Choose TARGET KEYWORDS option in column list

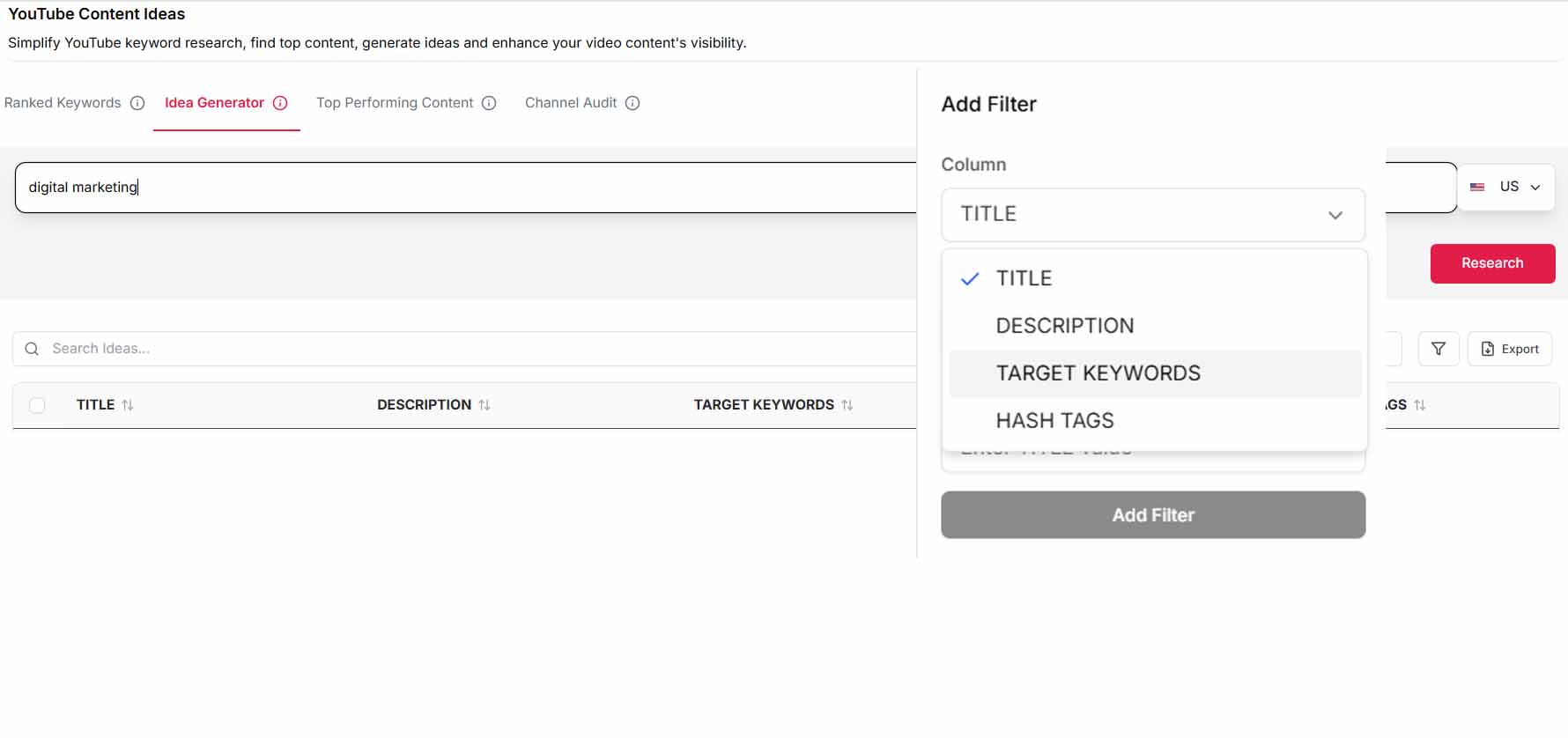(x=1155, y=373)
